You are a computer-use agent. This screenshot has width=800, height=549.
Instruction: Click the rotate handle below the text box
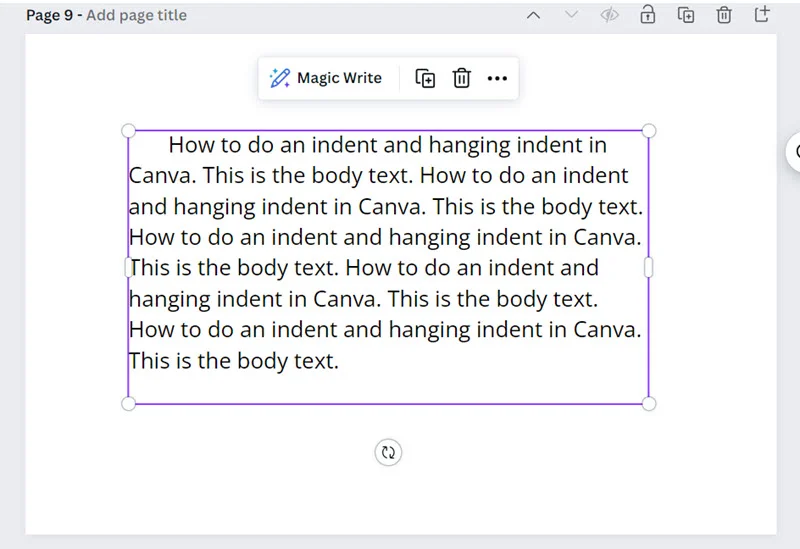tap(388, 452)
